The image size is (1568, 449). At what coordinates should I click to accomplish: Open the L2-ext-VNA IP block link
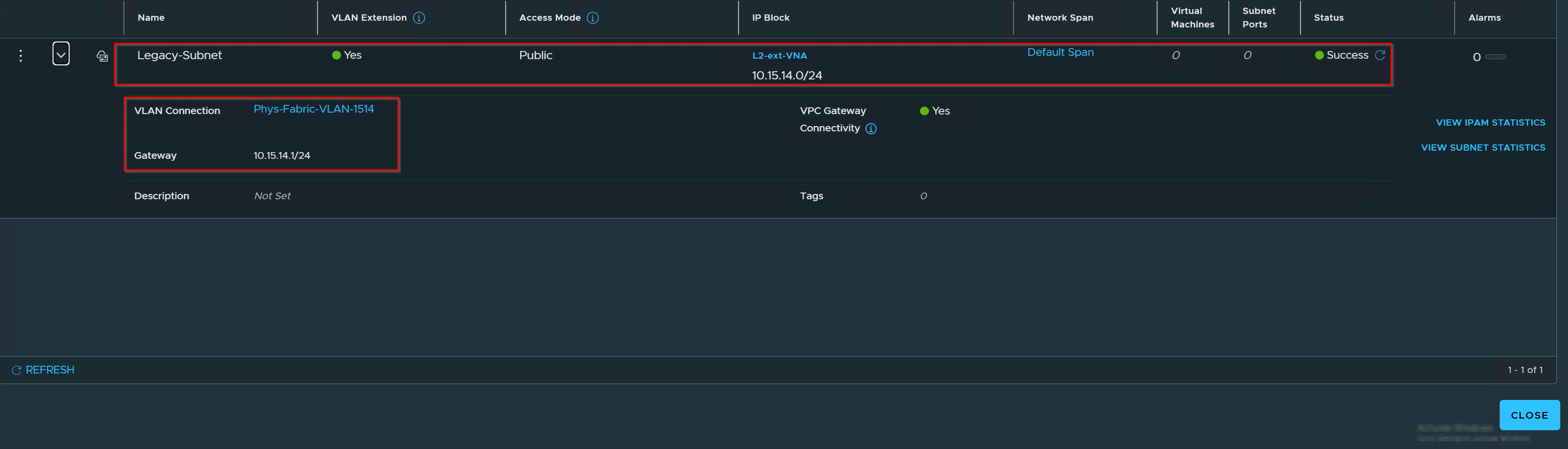(x=779, y=55)
